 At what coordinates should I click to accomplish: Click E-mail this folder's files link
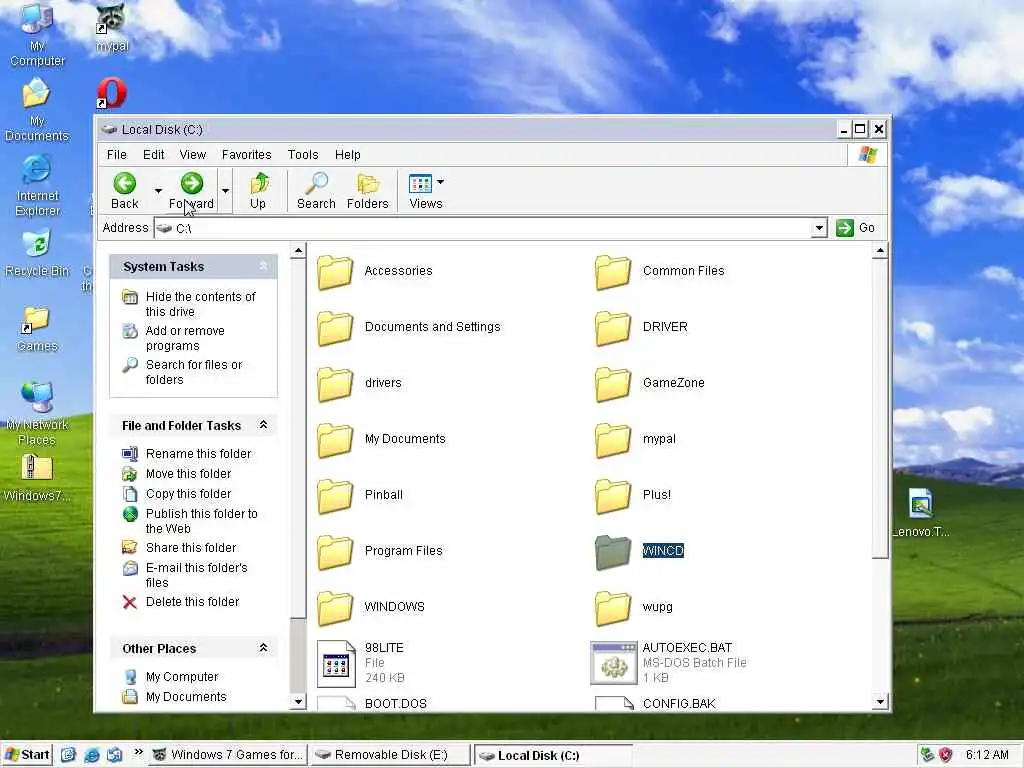(x=196, y=575)
